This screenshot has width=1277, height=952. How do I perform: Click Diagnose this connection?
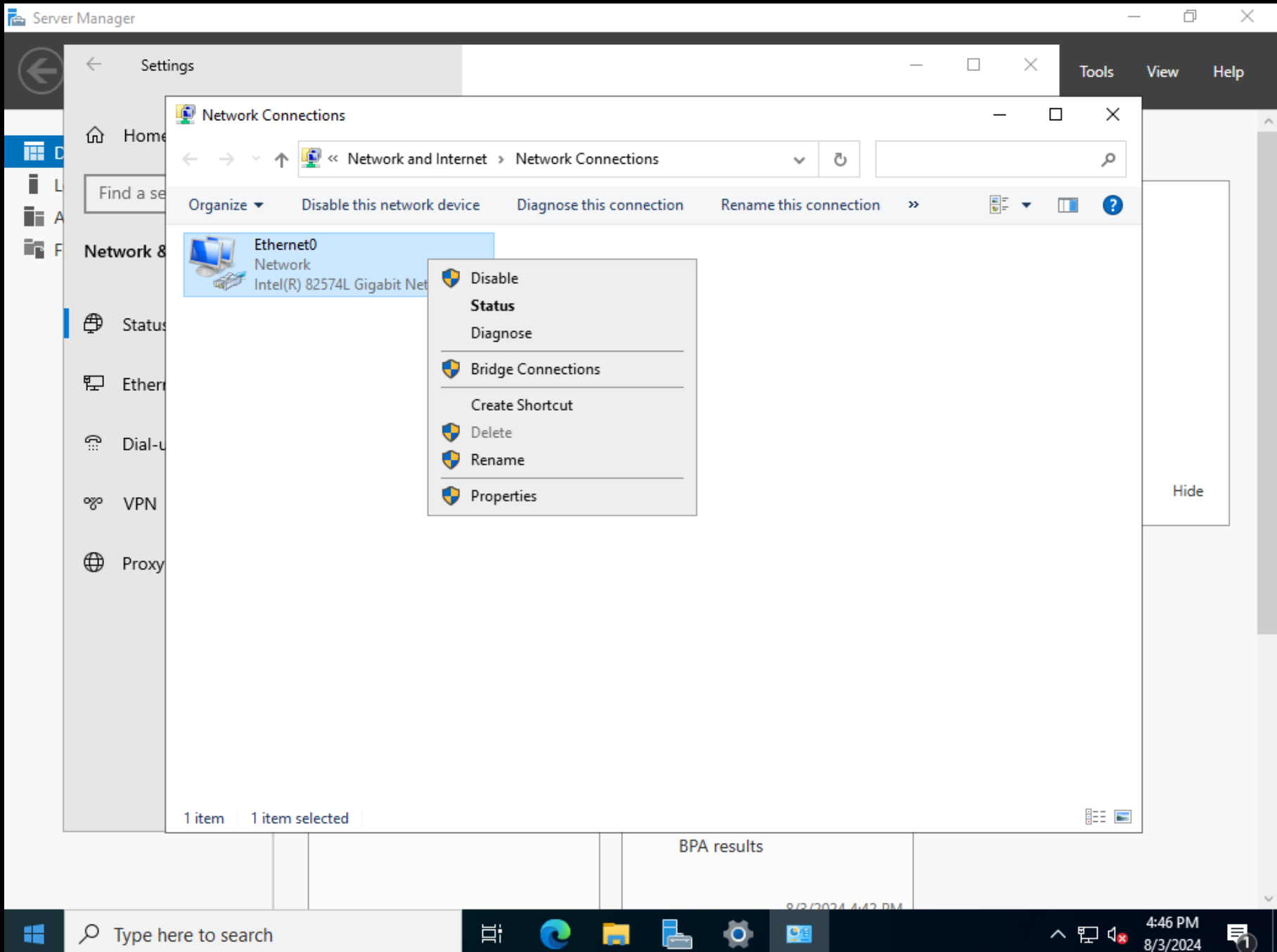coord(600,205)
